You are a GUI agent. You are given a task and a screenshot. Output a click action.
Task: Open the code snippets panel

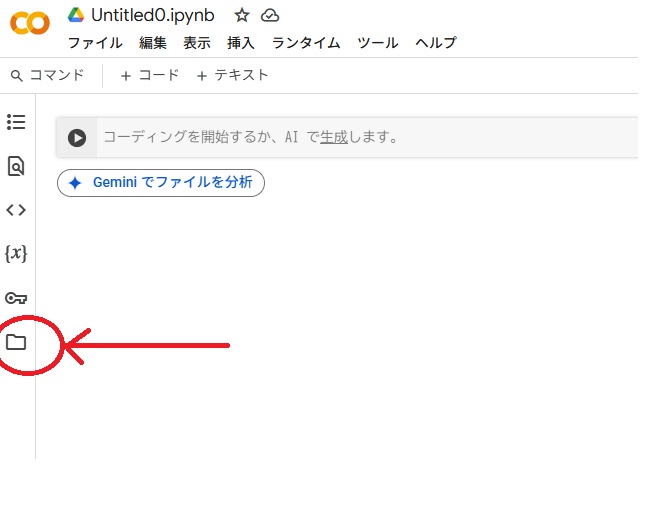(16, 210)
